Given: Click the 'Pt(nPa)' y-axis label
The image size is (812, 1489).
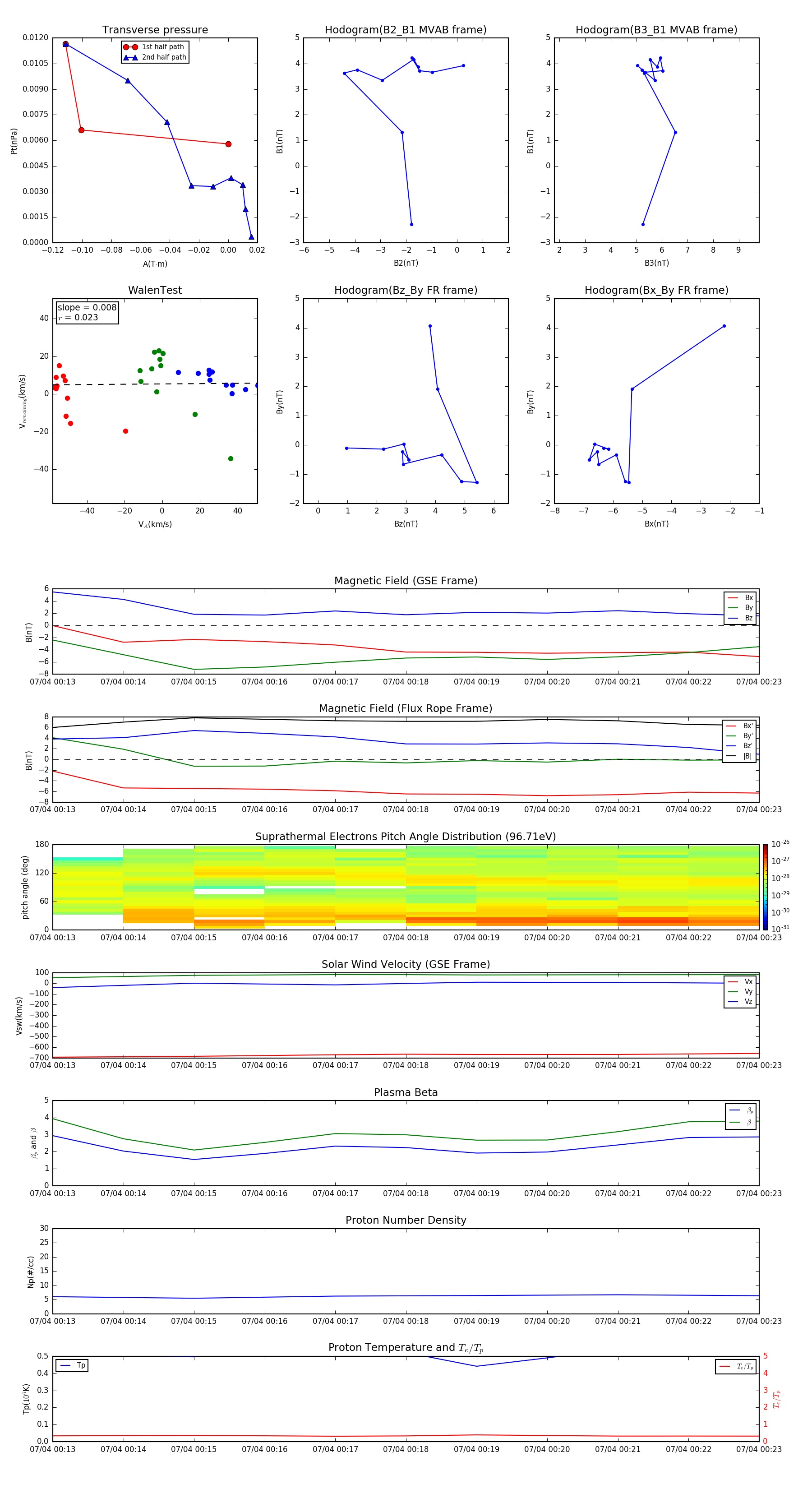Looking at the screenshot, I should 14,140.
